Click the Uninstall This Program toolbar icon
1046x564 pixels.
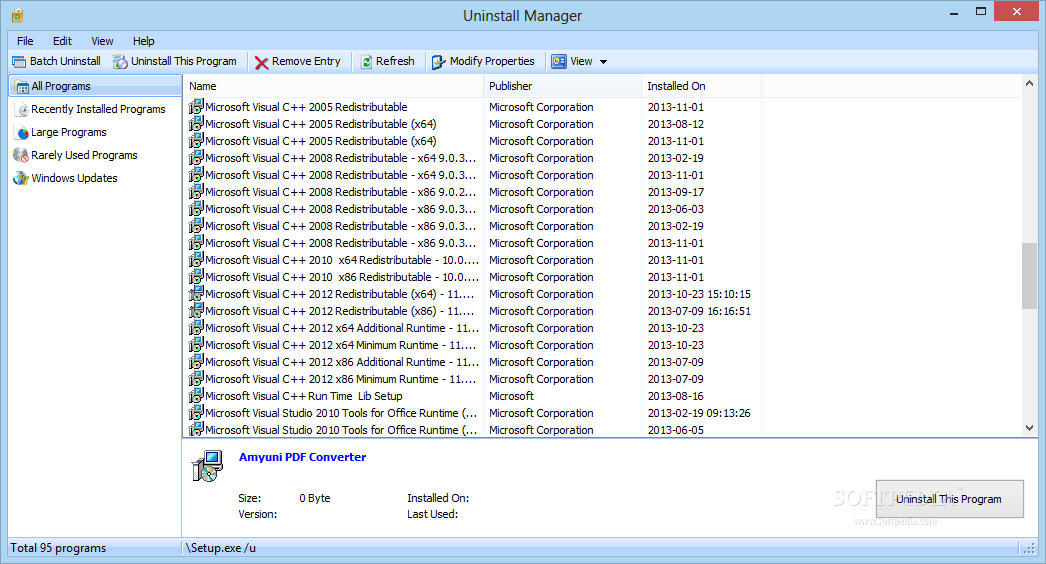point(120,61)
